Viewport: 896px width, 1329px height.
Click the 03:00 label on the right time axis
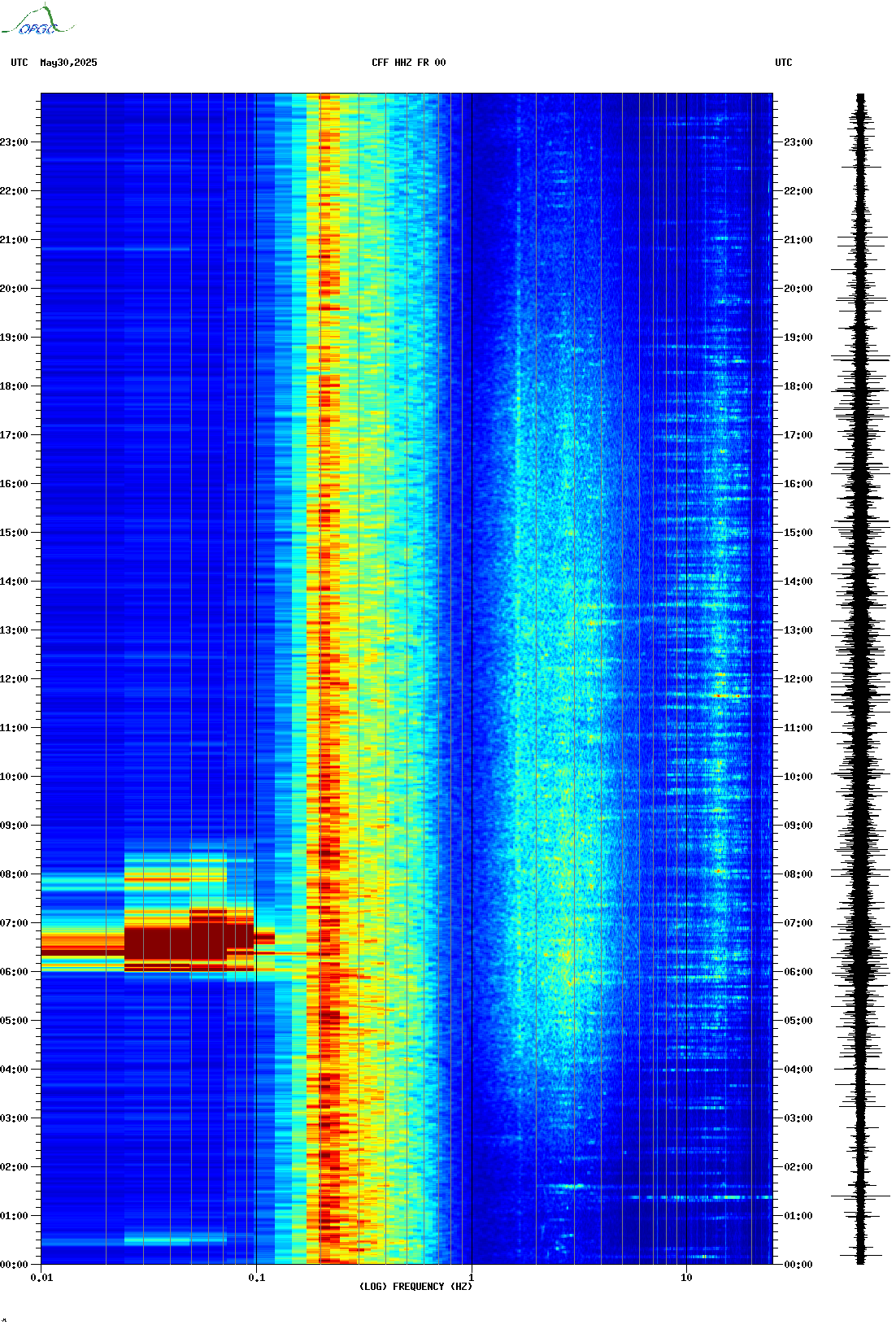798,1118
